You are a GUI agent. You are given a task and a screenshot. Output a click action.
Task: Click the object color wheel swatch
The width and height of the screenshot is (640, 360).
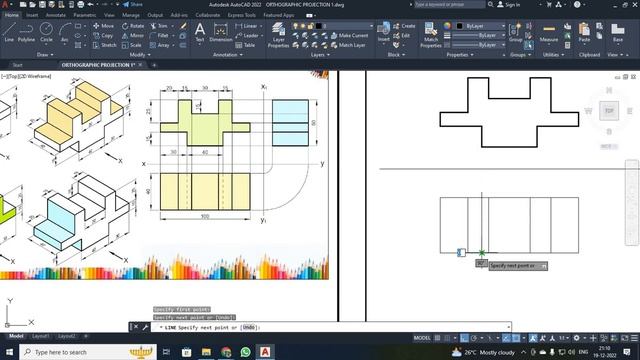point(447,26)
